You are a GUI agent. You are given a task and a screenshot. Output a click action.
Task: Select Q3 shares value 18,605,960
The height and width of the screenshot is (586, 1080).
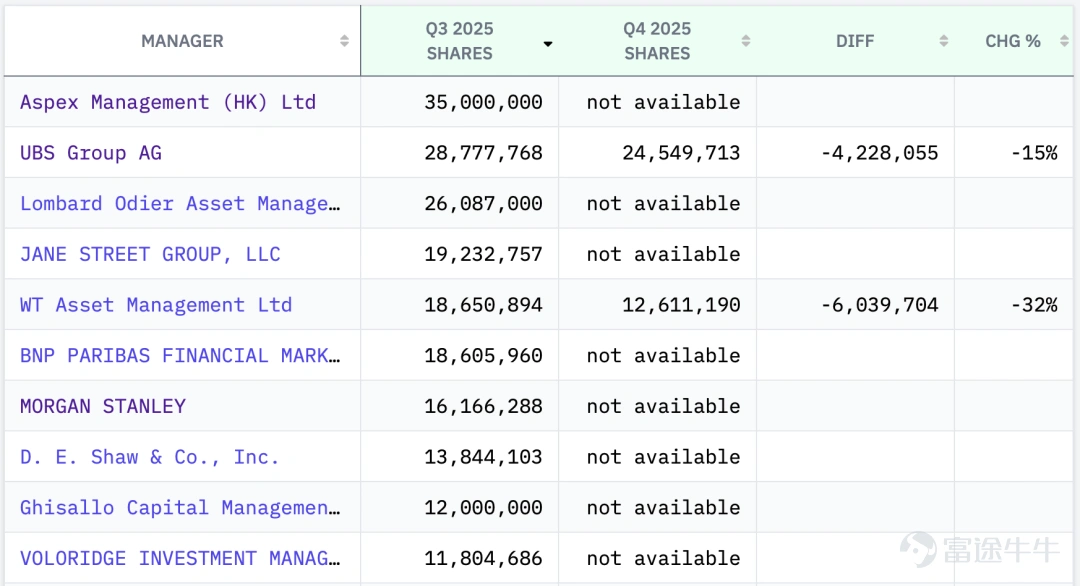(484, 356)
